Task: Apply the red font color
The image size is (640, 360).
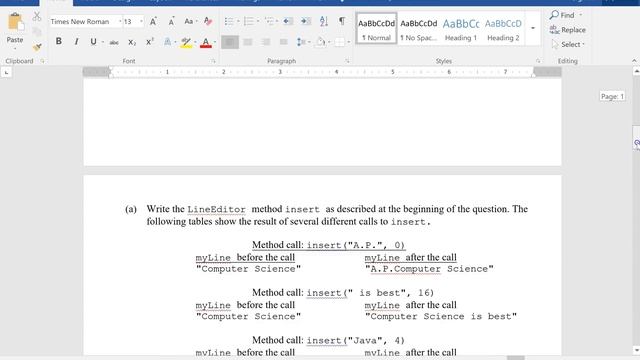Action: [206, 42]
